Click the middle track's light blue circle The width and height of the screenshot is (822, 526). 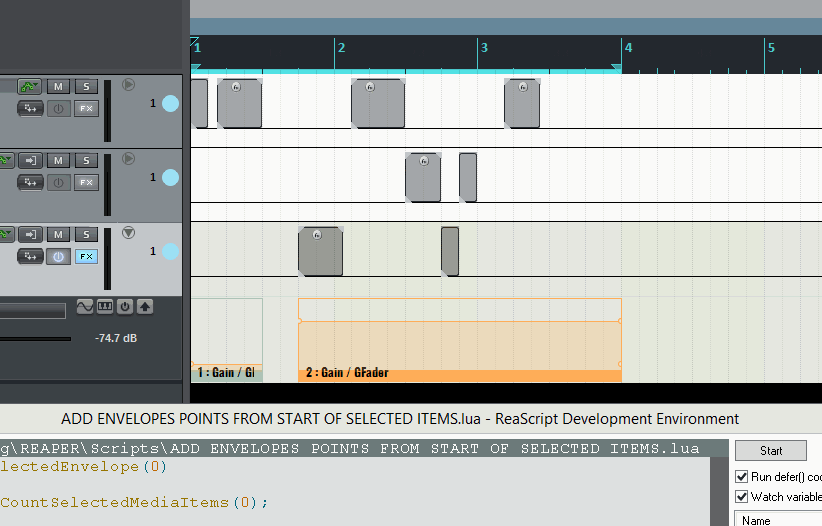170,177
